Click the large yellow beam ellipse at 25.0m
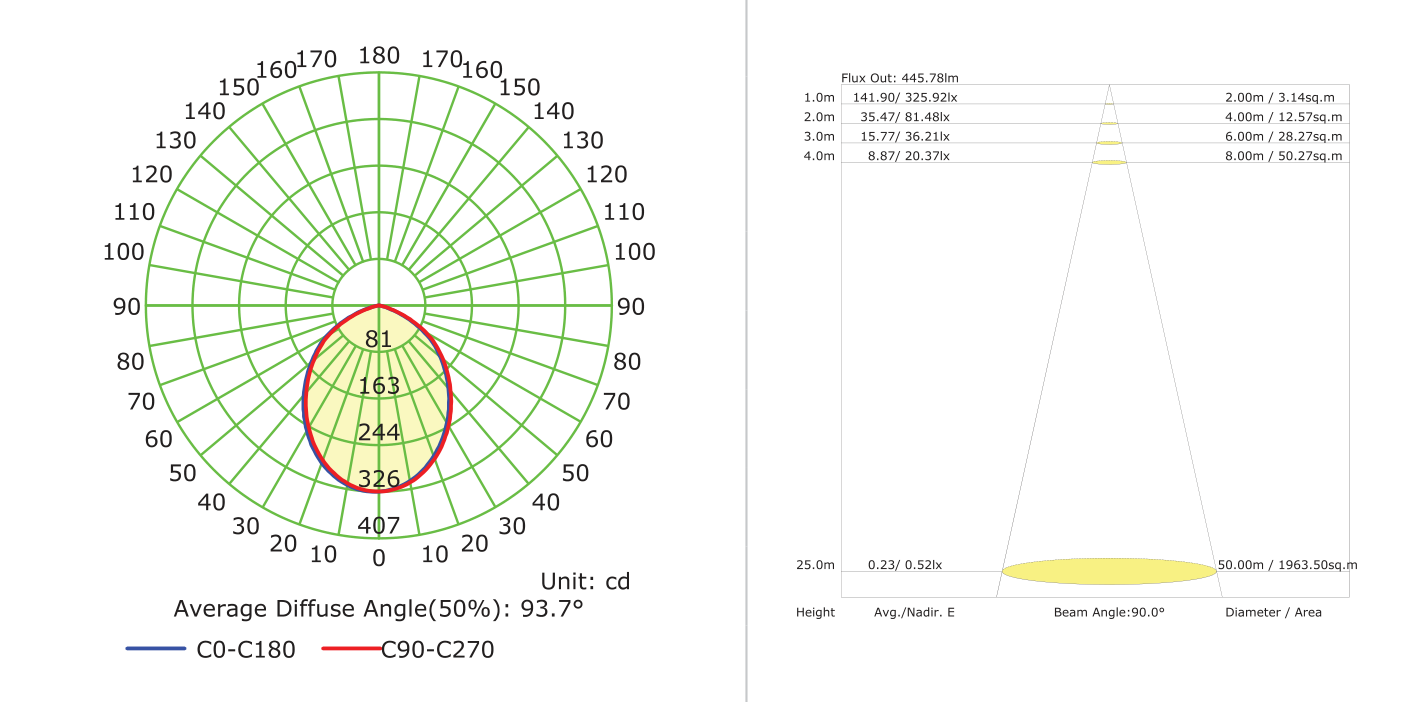The width and height of the screenshot is (1414, 702). click(1109, 571)
